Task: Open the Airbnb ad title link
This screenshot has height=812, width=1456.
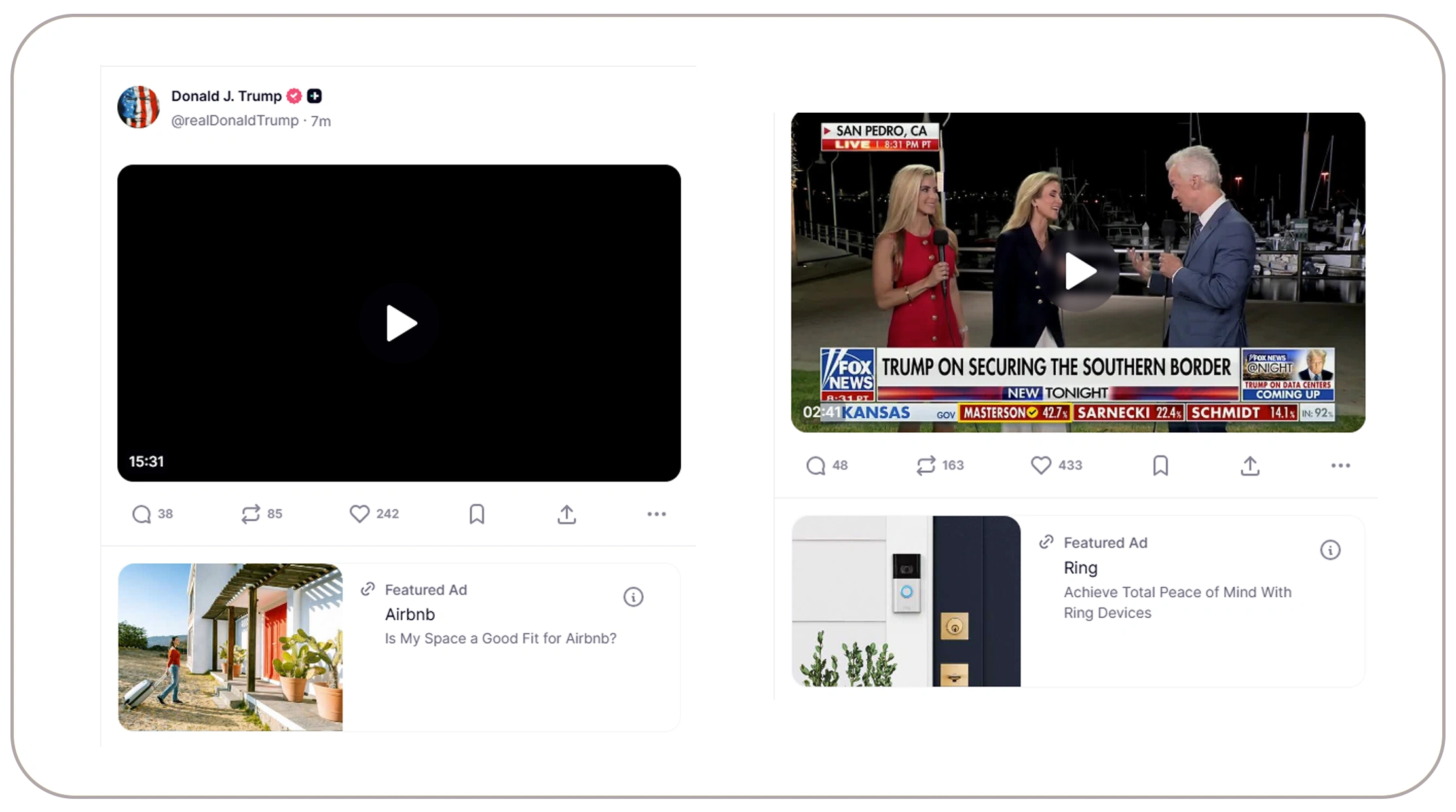Action: [x=410, y=614]
